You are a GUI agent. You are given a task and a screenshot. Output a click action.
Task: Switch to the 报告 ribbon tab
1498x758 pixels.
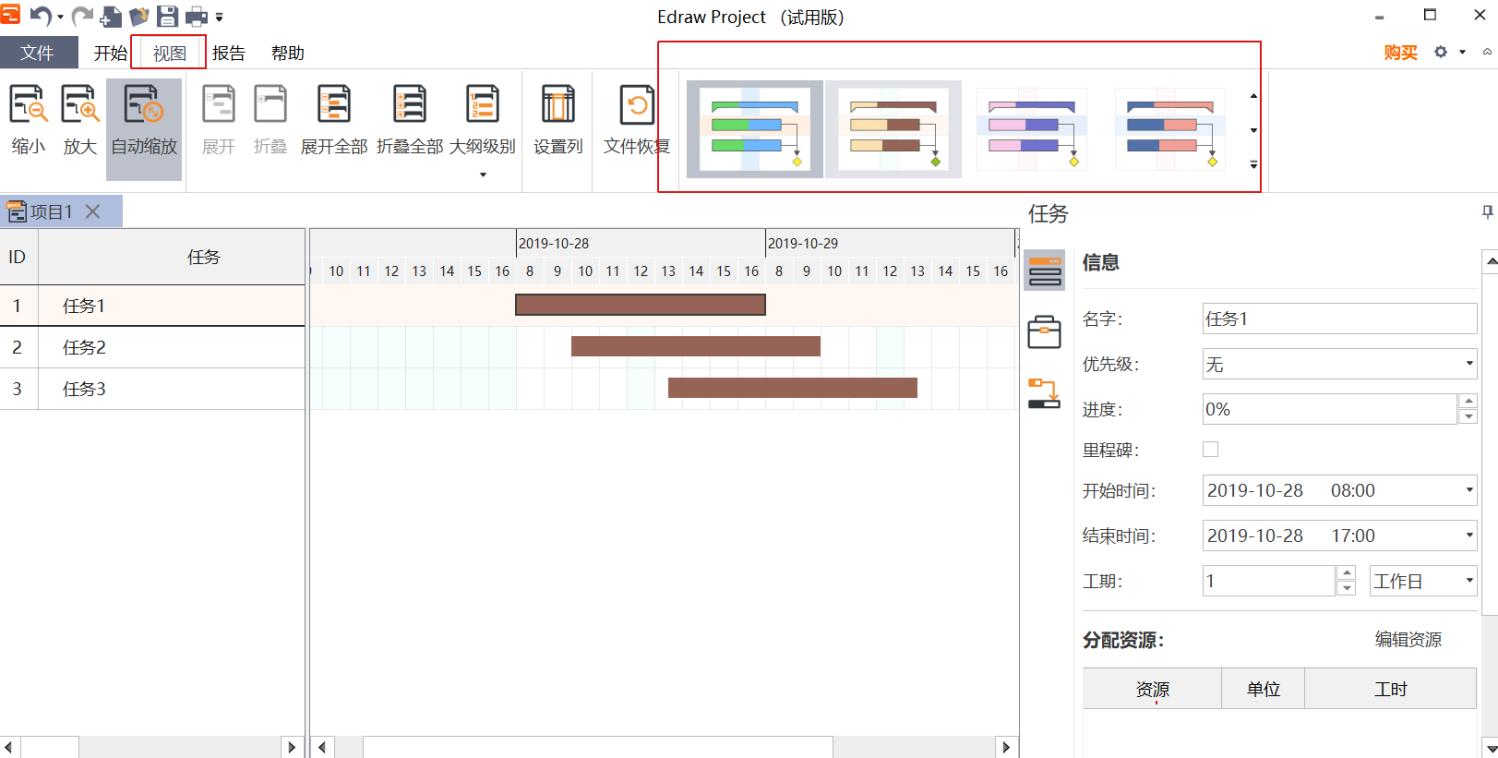(229, 53)
